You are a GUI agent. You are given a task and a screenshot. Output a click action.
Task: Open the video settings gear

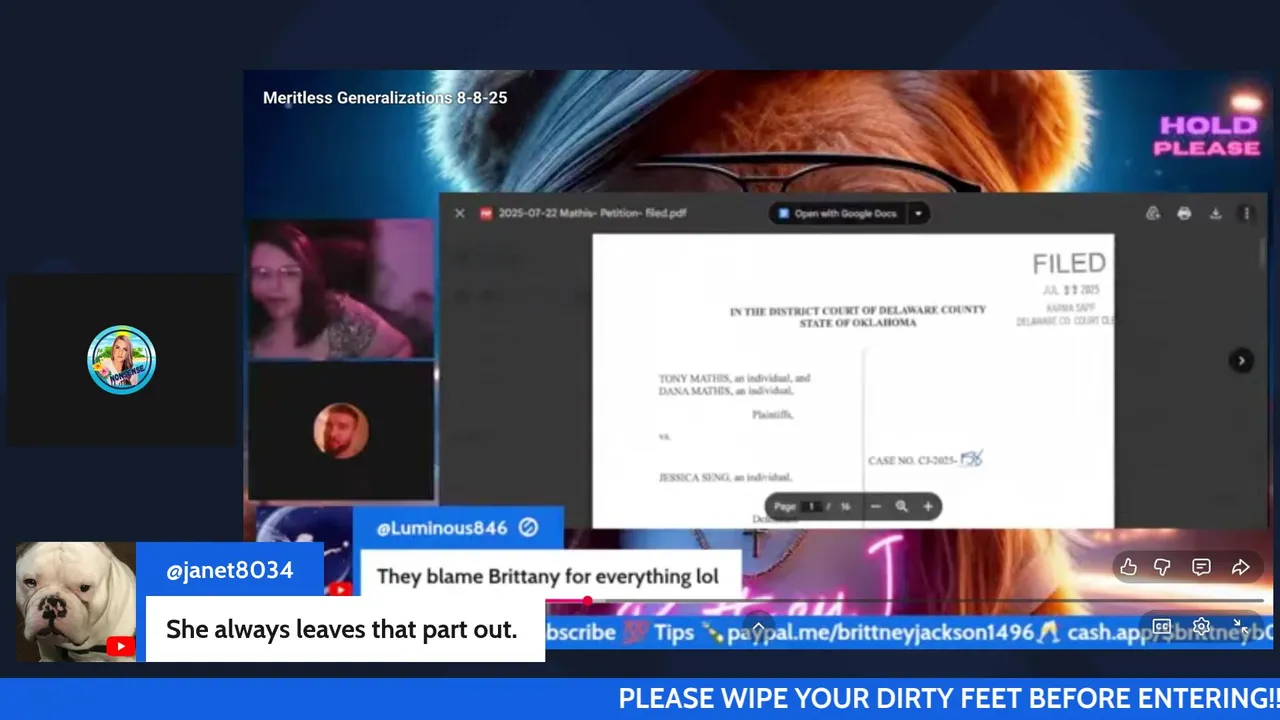[1201, 627]
